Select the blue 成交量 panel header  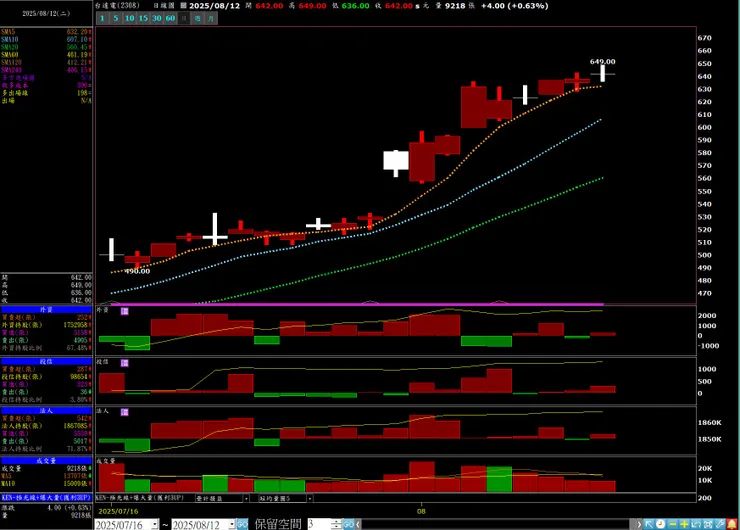pyautogui.click(x=46, y=461)
